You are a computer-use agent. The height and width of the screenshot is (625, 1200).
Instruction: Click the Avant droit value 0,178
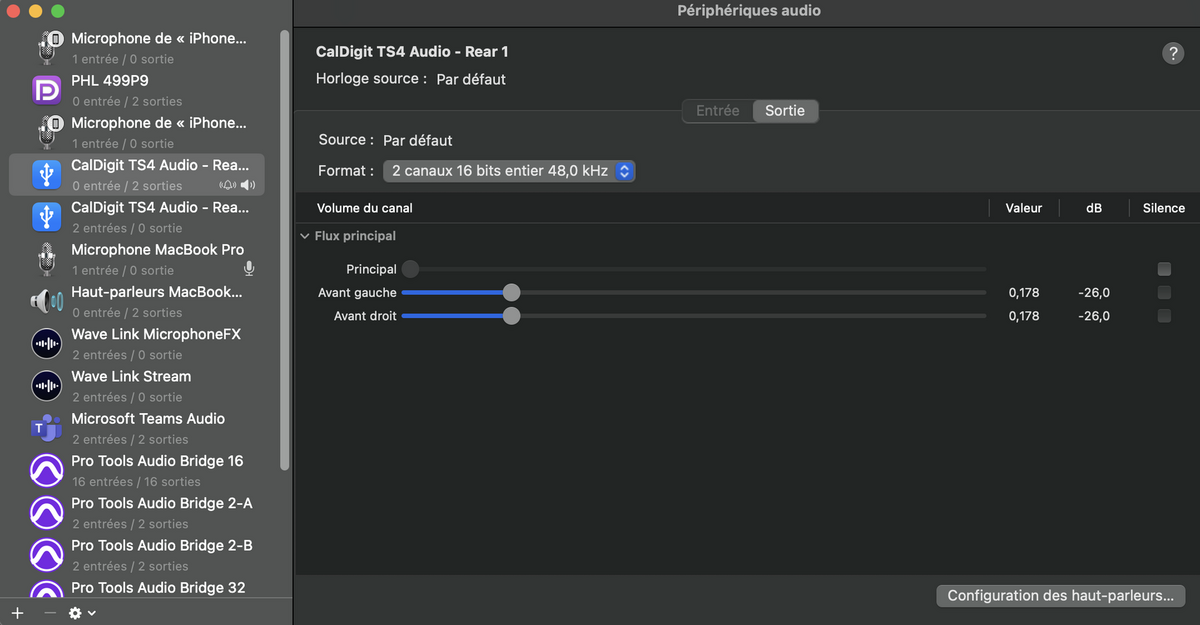[x=1024, y=316]
